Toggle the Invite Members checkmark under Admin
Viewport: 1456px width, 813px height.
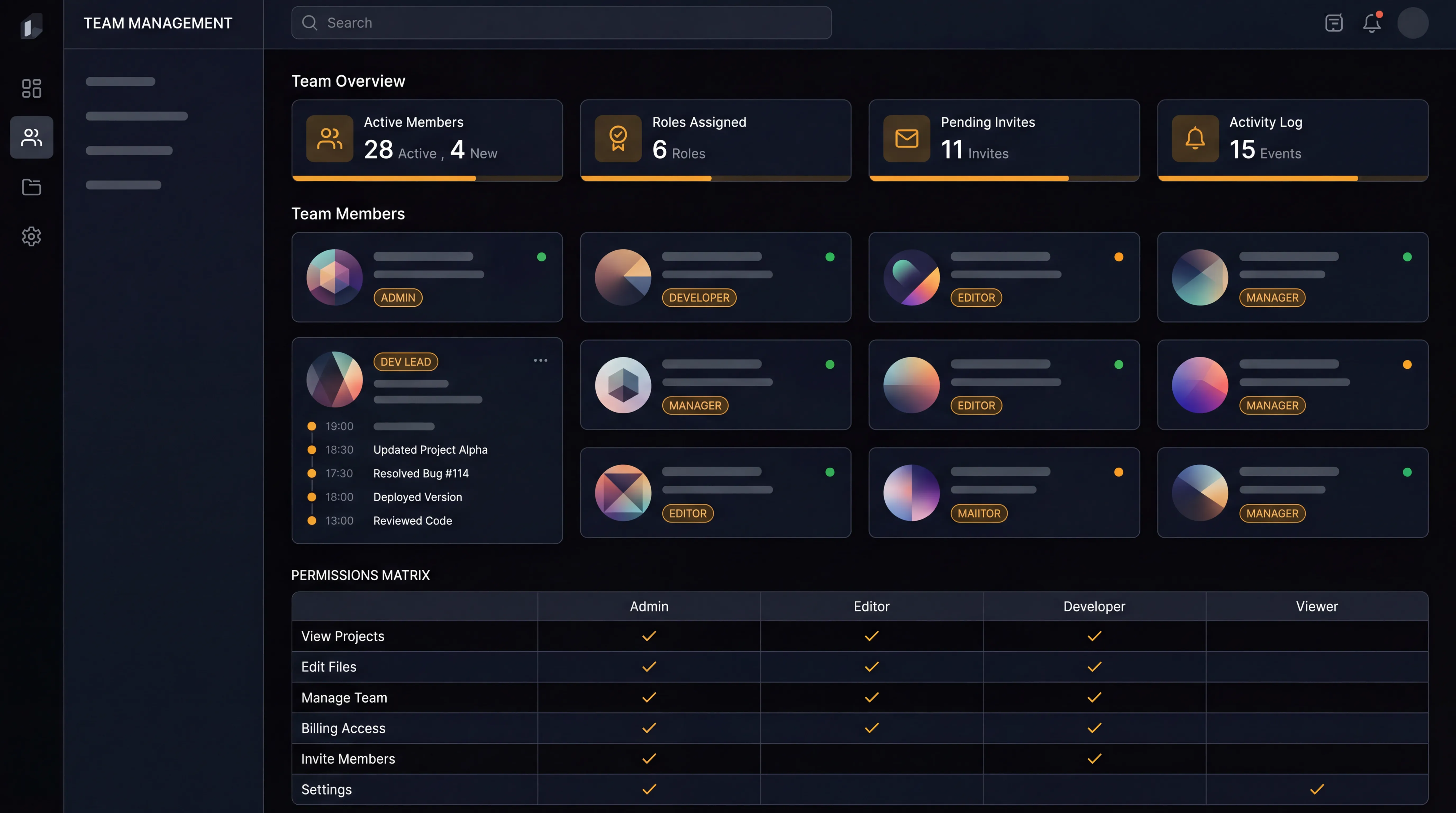coord(649,759)
